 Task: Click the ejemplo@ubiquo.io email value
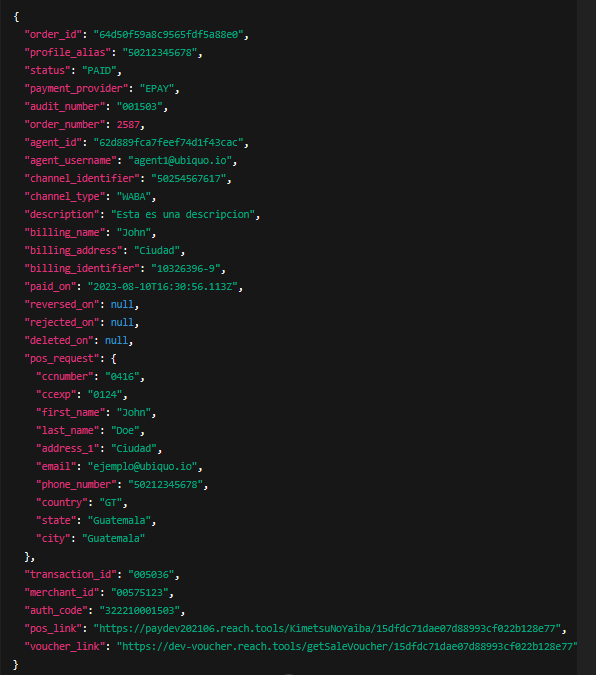pos(143,467)
